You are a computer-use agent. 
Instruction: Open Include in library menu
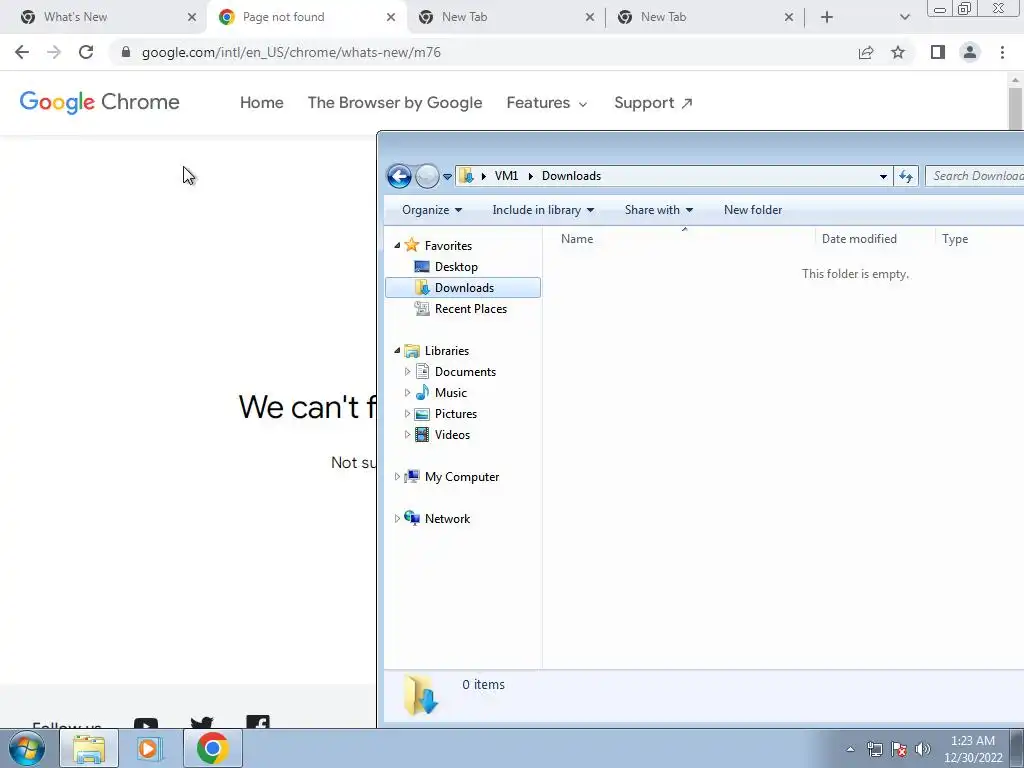tap(543, 210)
